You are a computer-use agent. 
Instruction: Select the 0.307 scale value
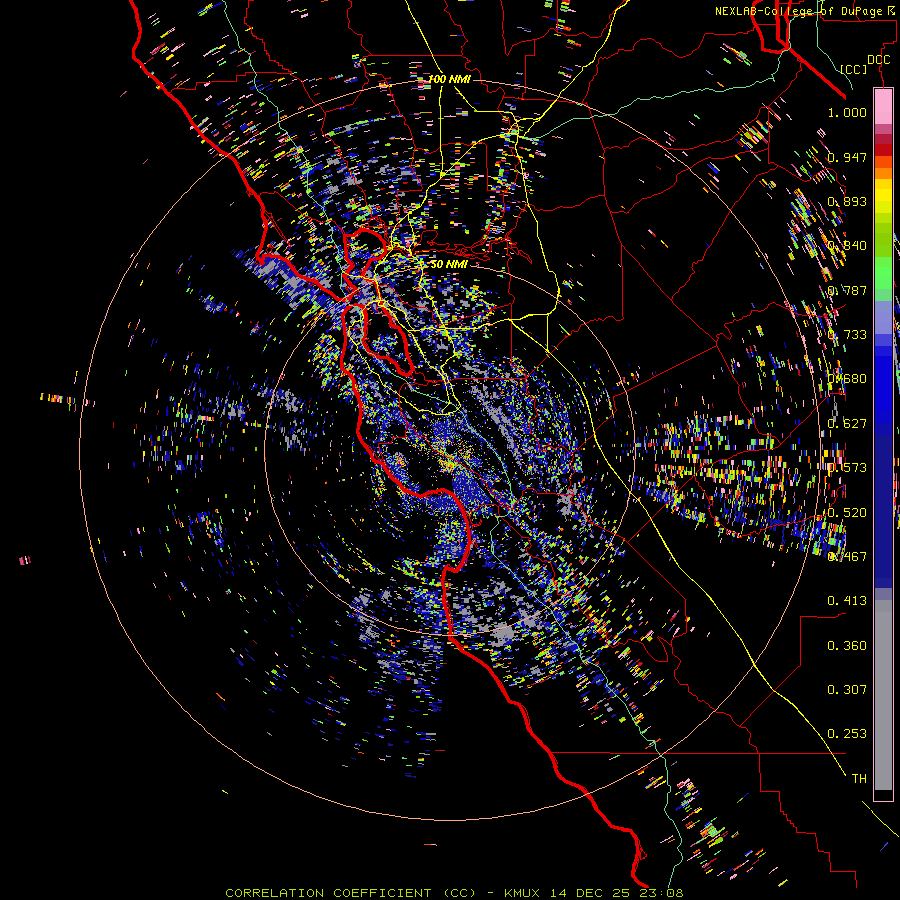[847, 690]
